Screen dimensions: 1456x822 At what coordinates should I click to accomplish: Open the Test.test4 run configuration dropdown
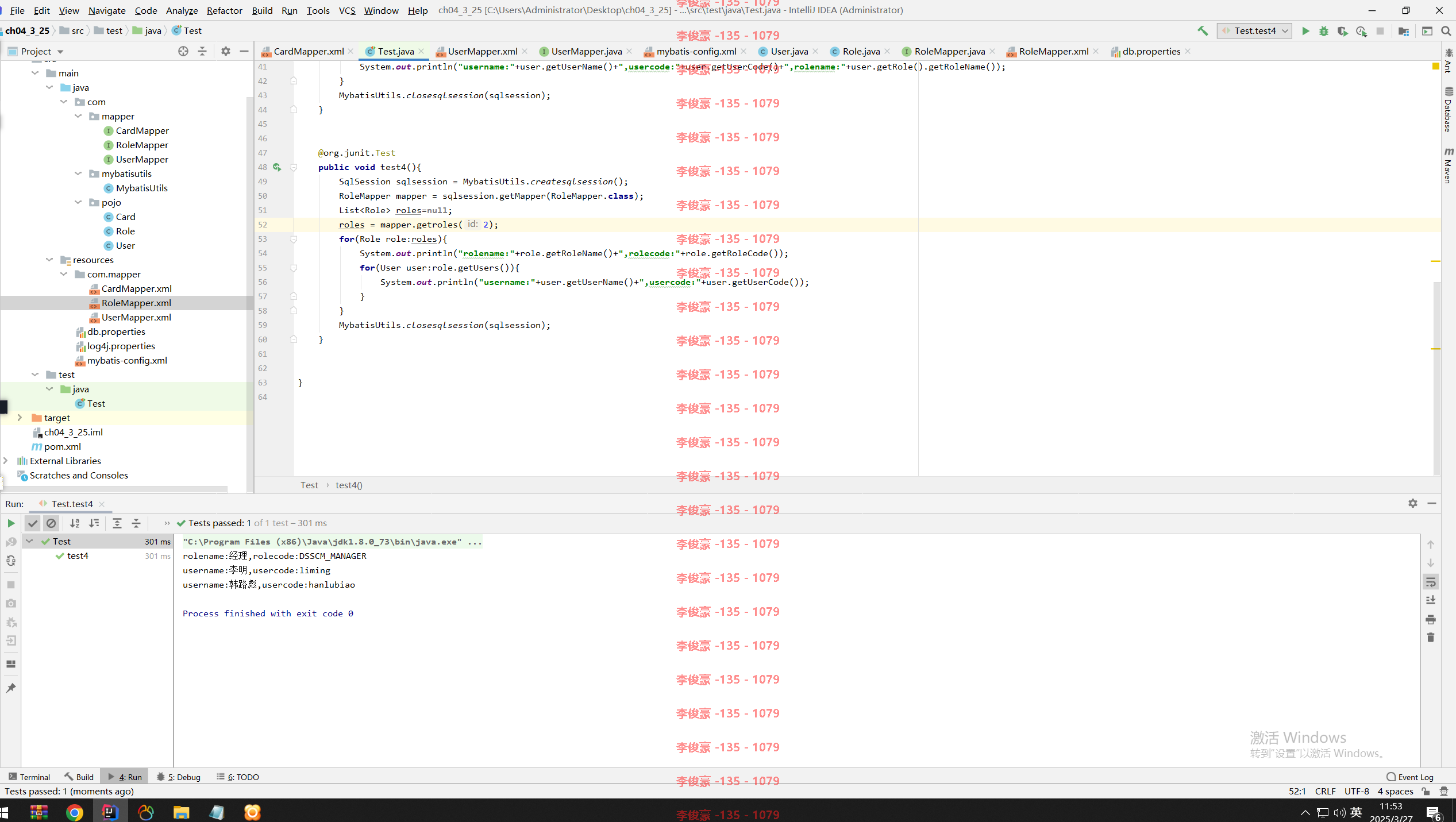pyautogui.click(x=1254, y=31)
